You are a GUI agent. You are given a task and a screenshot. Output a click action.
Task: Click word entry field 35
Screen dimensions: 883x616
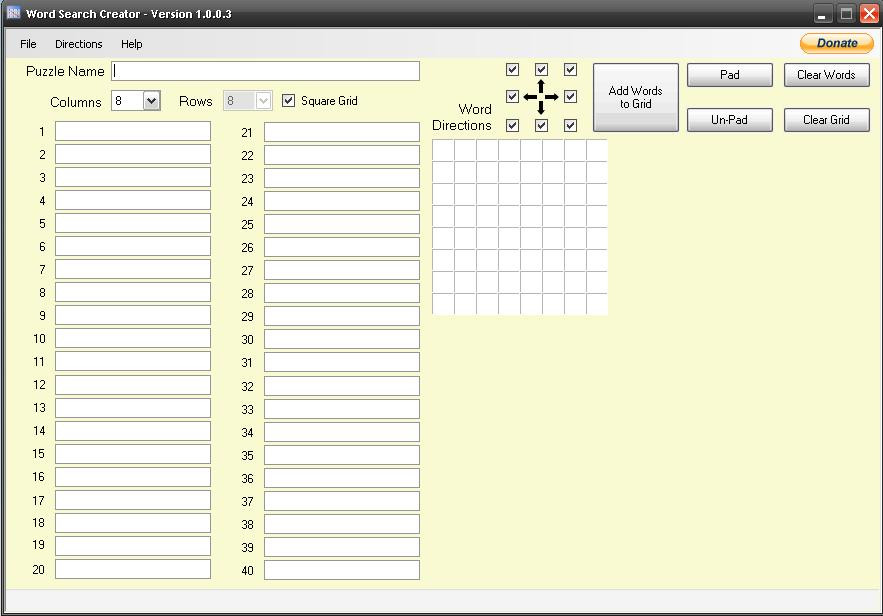(342, 455)
